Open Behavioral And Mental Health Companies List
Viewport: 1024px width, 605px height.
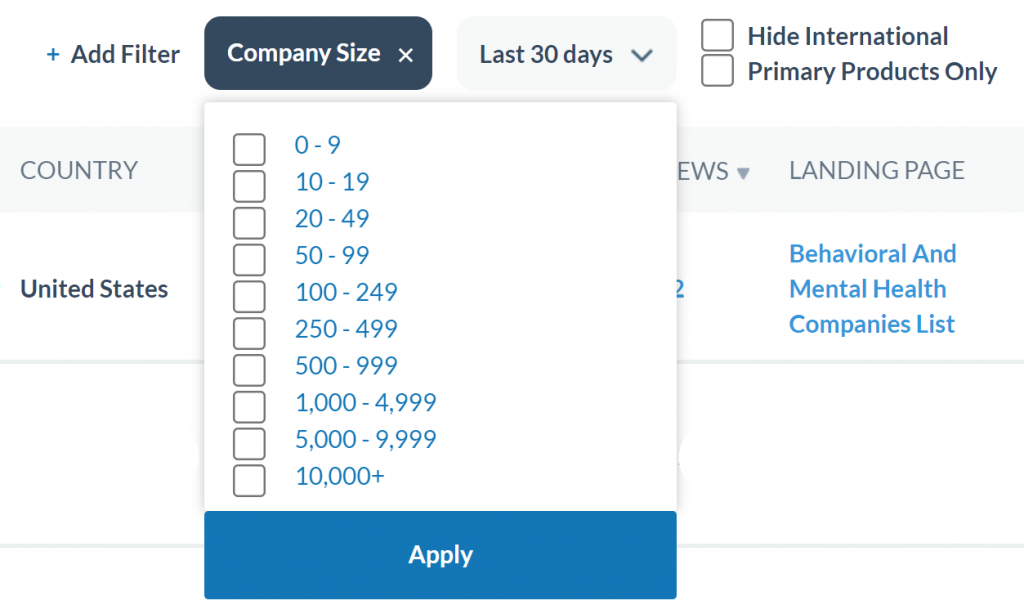point(872,289)
